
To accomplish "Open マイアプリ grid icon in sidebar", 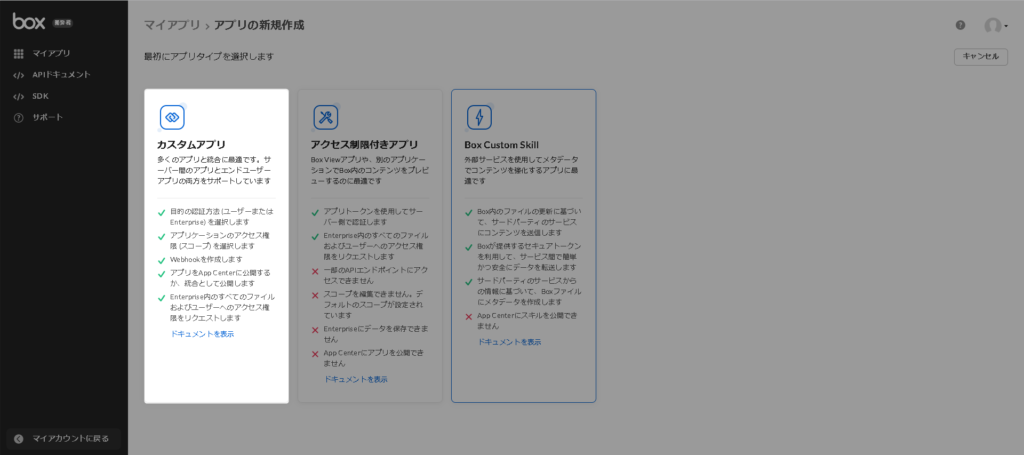I will coord(18,54).
